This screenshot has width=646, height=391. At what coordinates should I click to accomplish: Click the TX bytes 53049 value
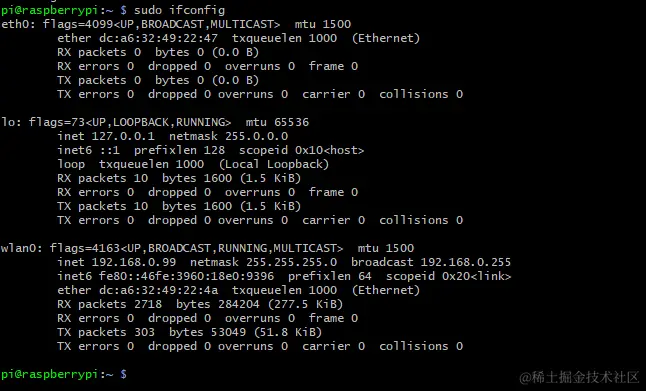coord(225,332)
